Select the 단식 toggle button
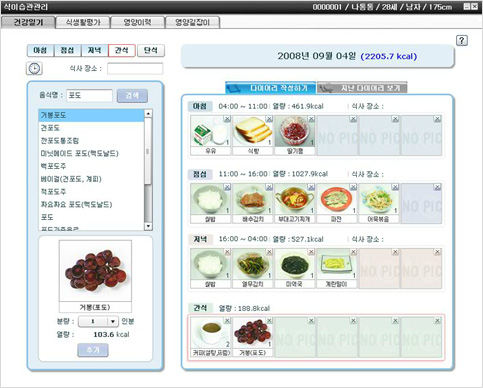The image size is (483, 388). pos(151,50)
